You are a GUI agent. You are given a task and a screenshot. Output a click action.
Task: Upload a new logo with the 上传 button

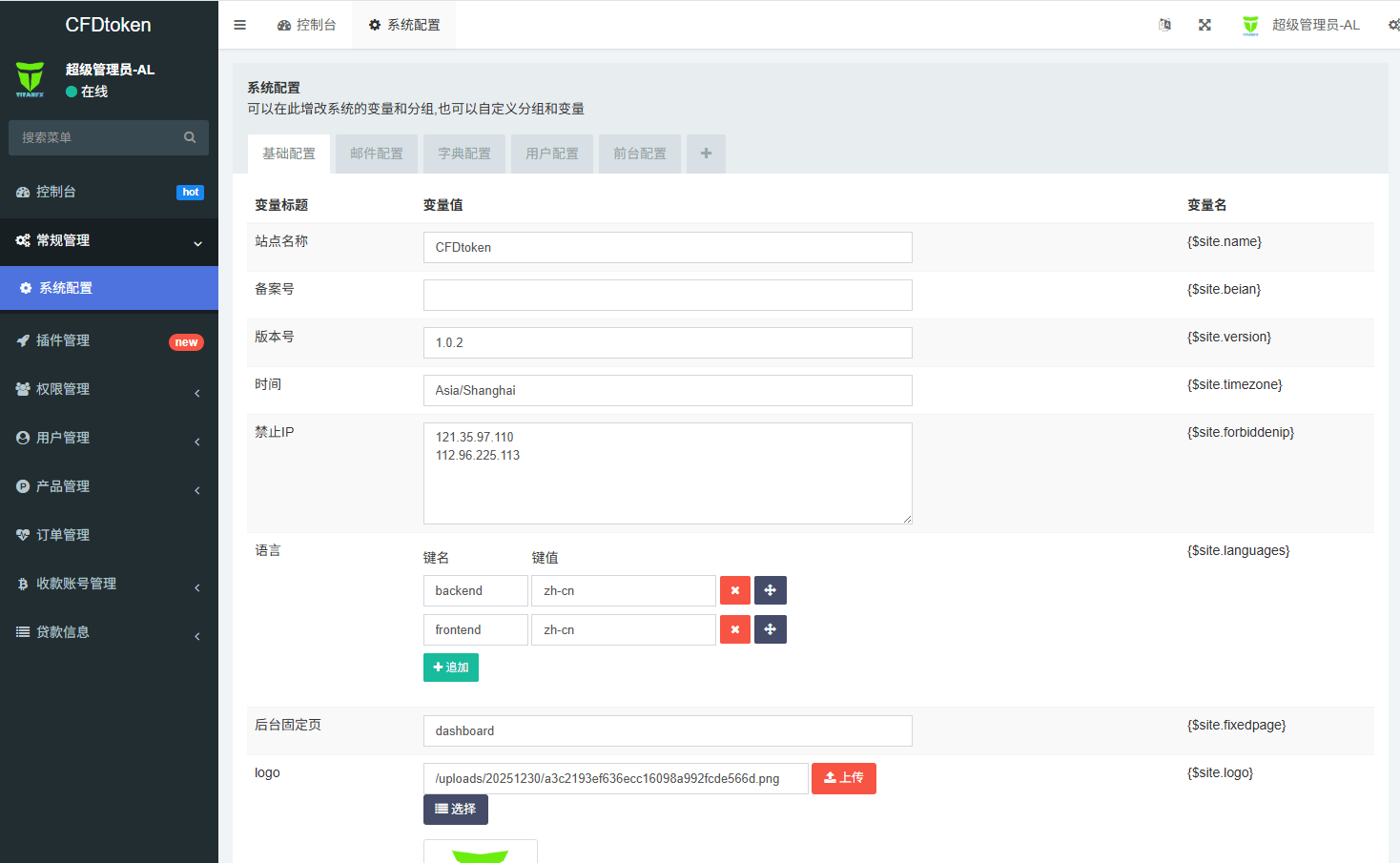843,778
